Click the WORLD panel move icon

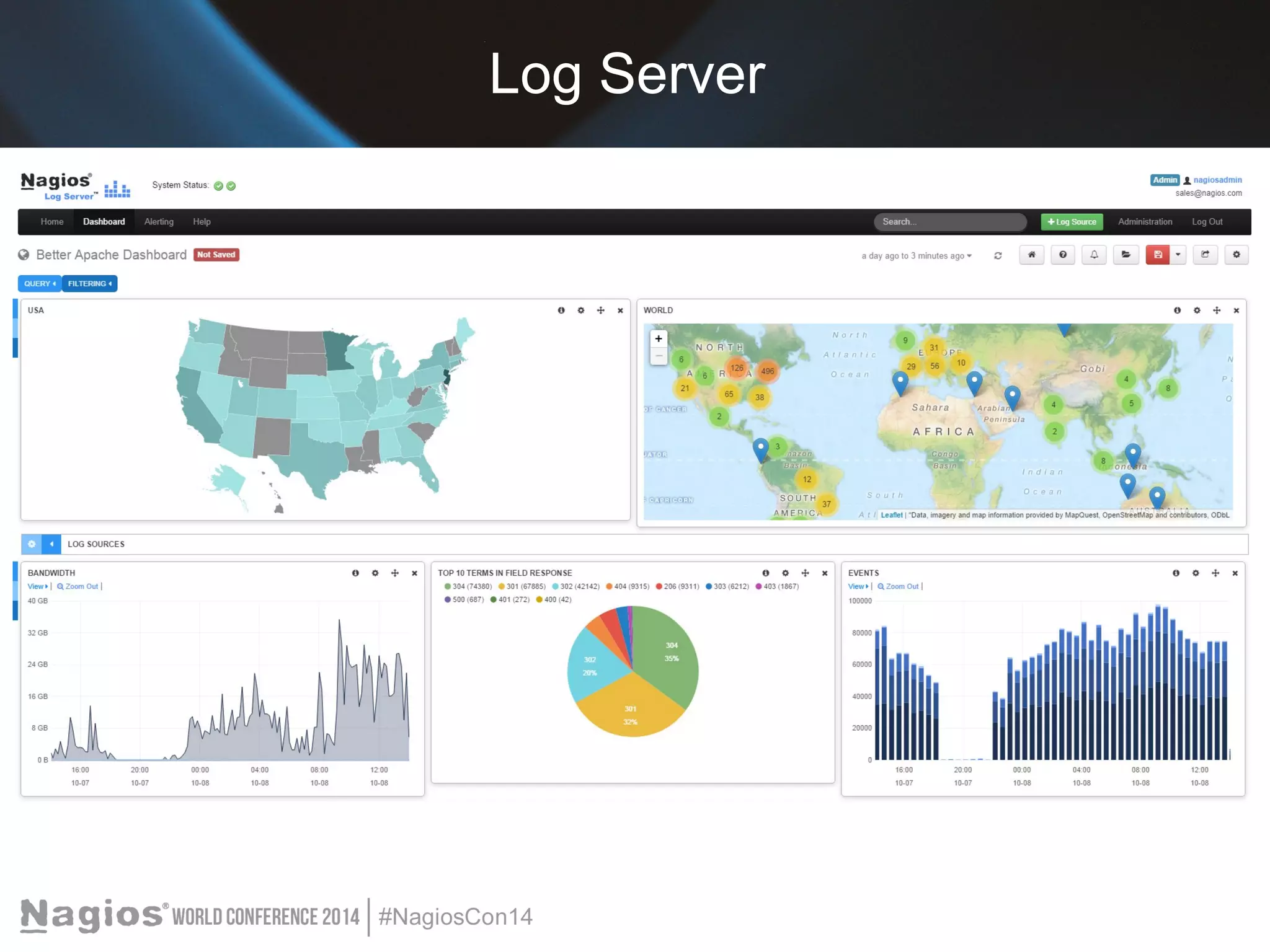(x=1217, y=311)
